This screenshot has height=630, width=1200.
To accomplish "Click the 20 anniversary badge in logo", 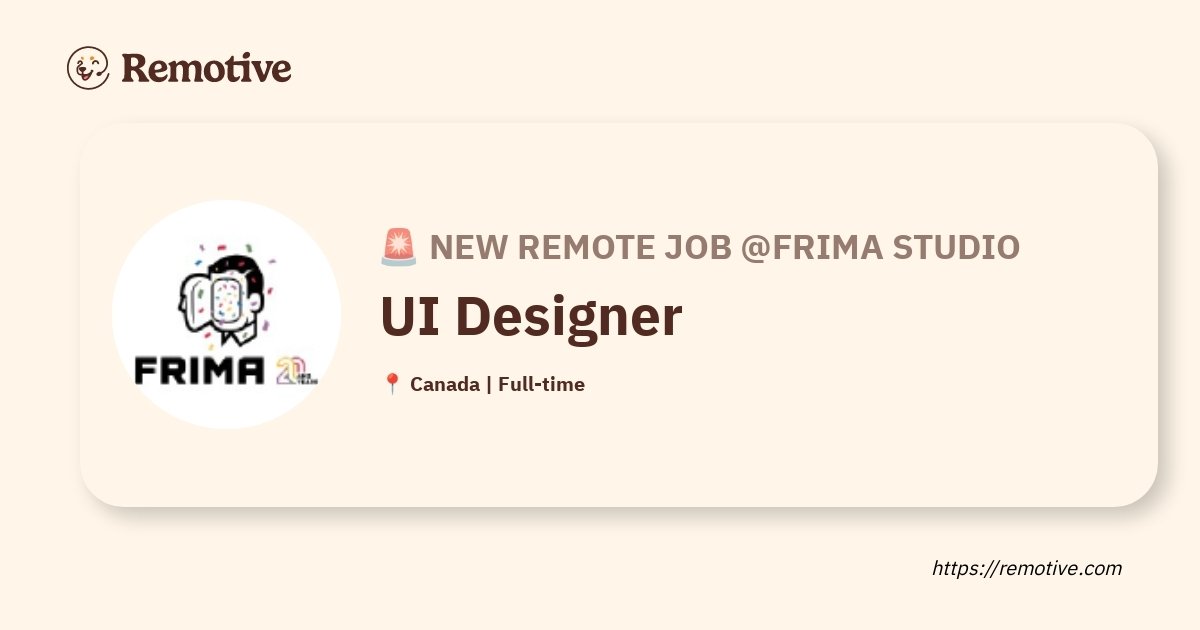I will 297,371.
